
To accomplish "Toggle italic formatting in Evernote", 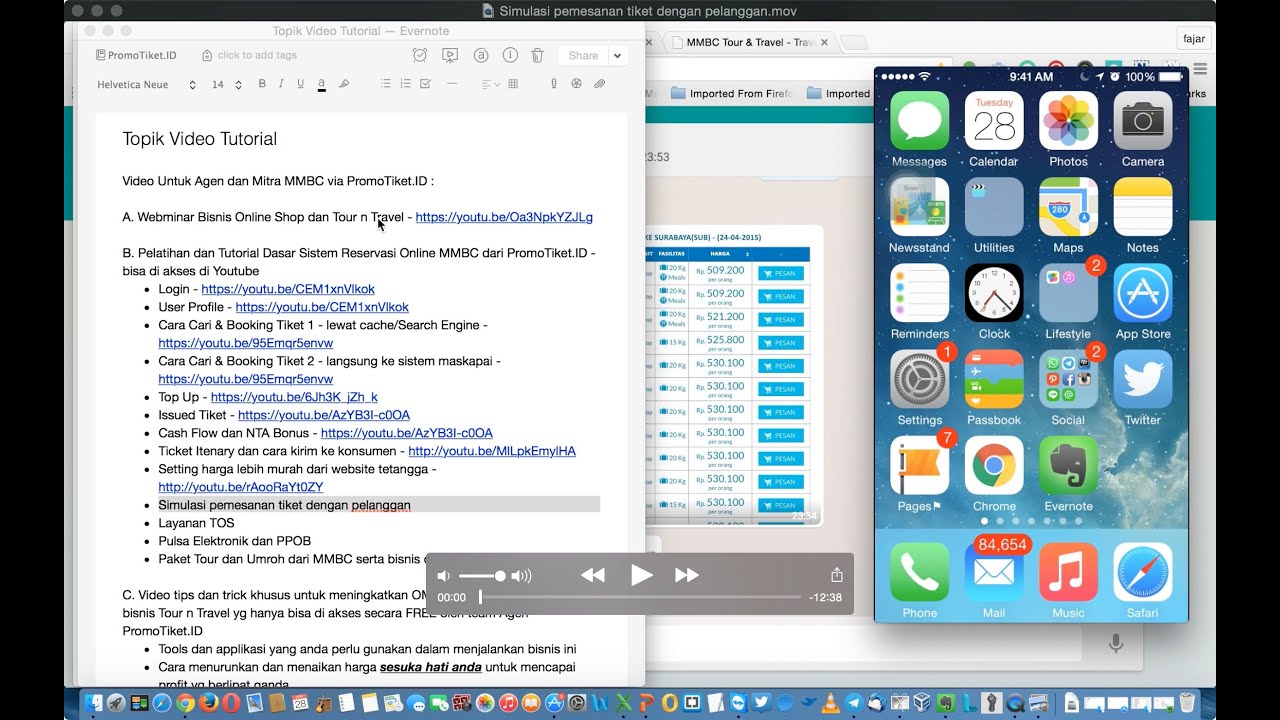I will [x=281, y=84].
